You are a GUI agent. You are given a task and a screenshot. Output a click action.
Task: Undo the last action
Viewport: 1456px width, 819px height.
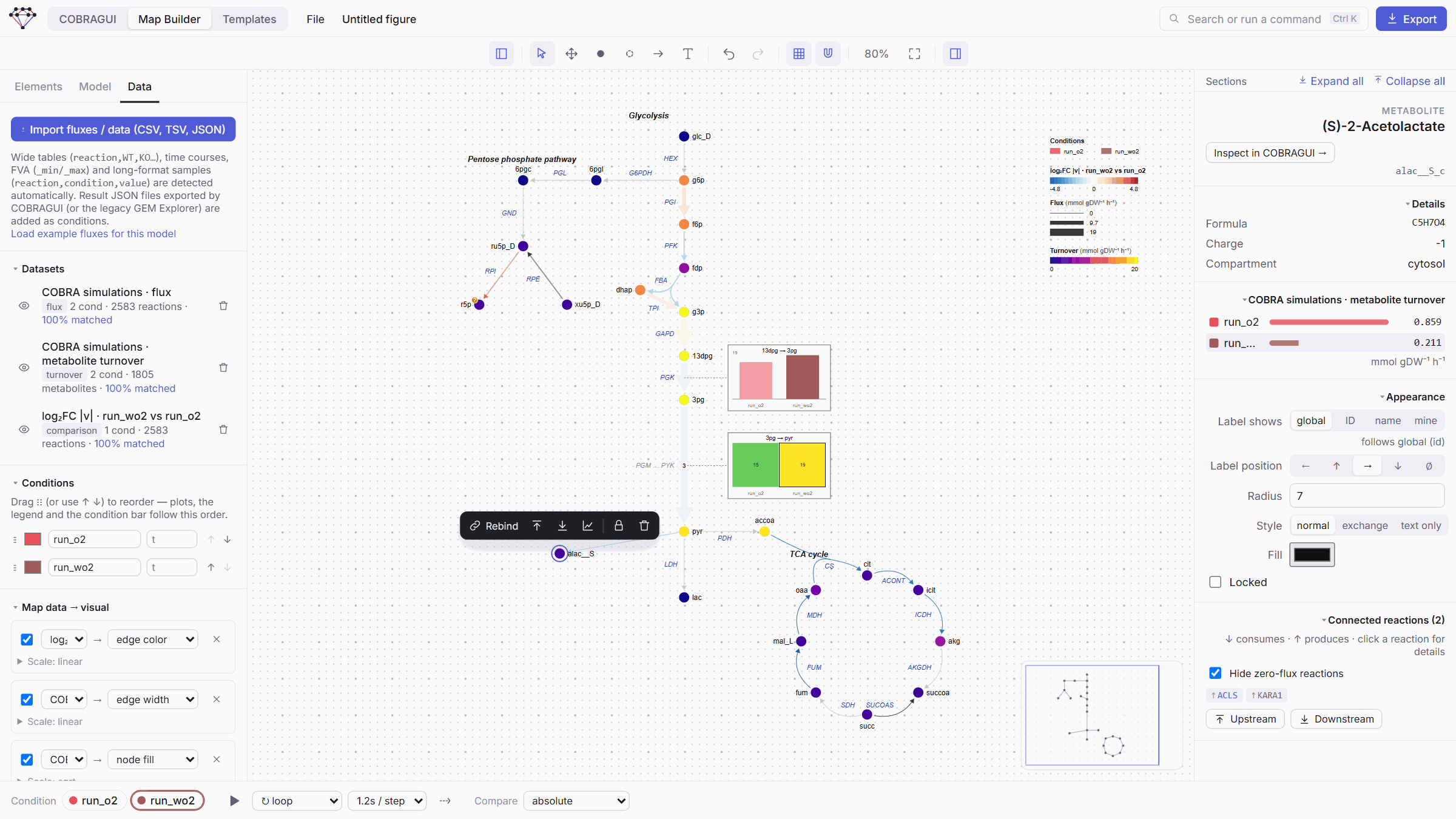[729, 54]
